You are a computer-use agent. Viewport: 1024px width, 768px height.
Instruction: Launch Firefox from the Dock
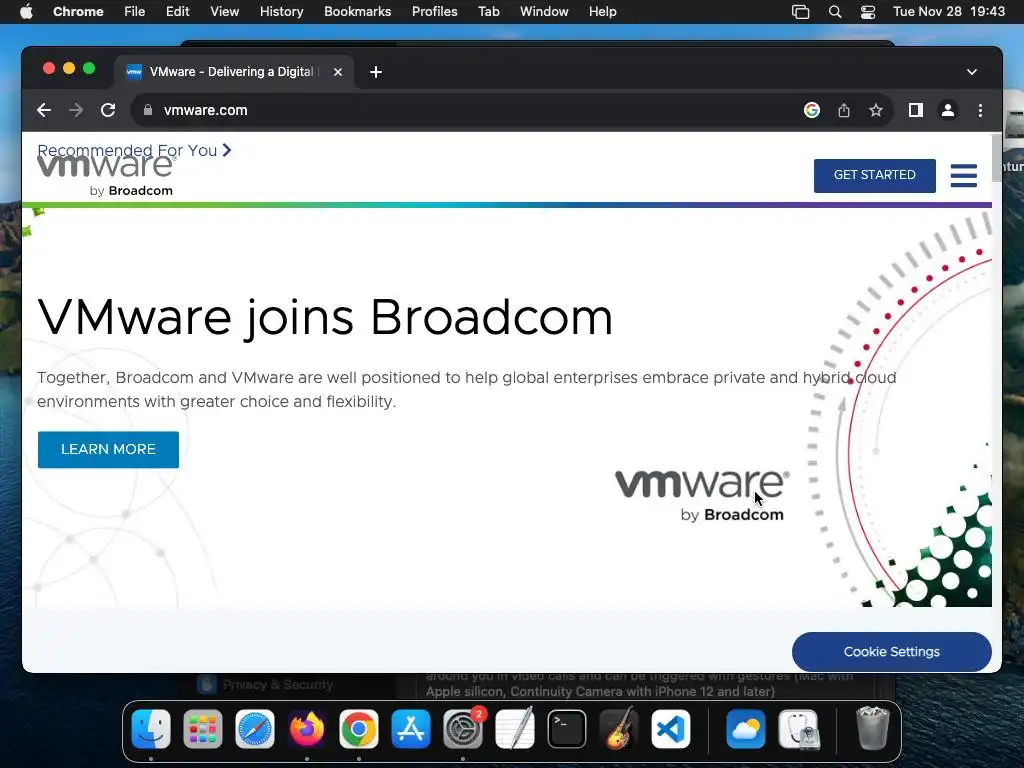click(x=306, y=728)
